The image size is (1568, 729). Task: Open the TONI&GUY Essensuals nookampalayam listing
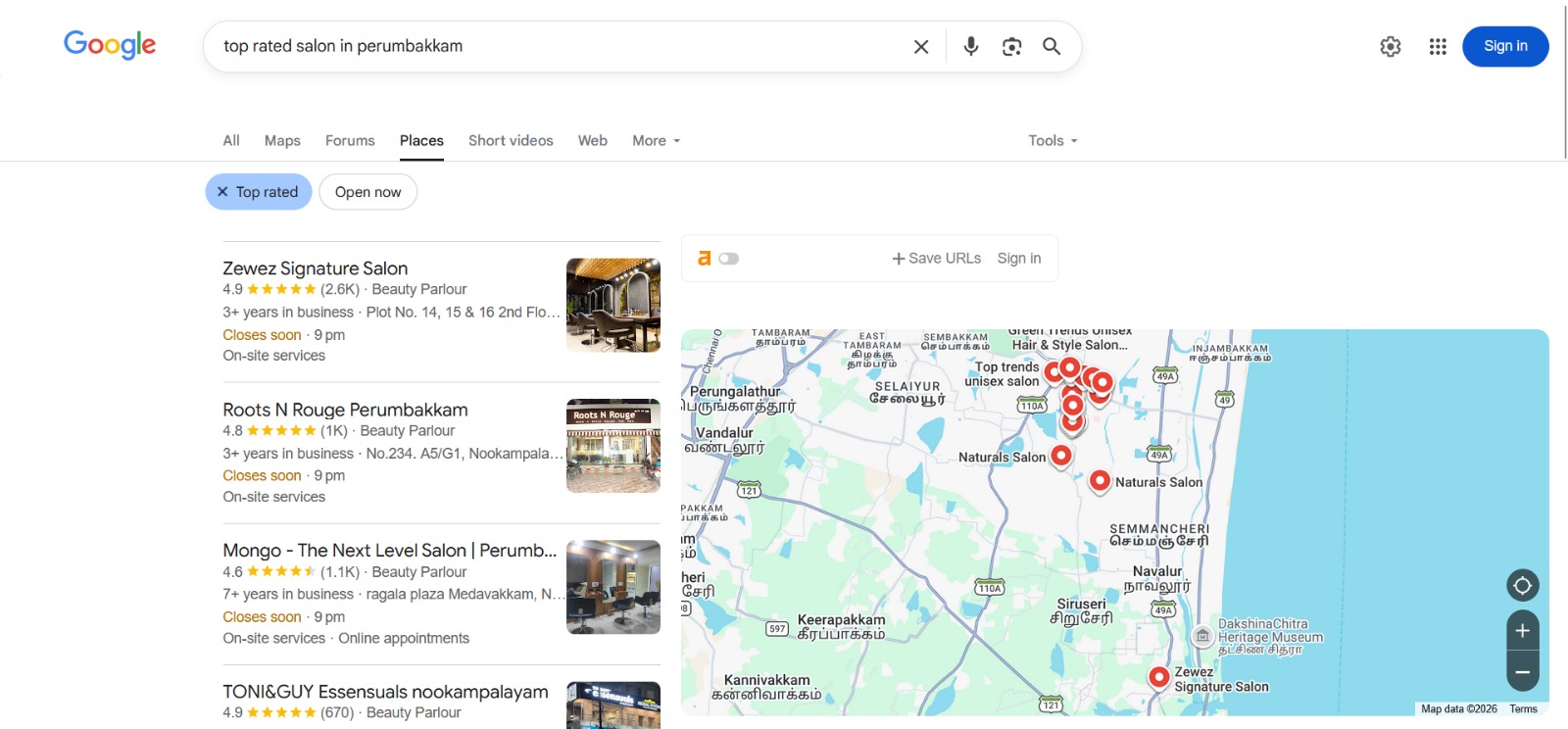385,692
